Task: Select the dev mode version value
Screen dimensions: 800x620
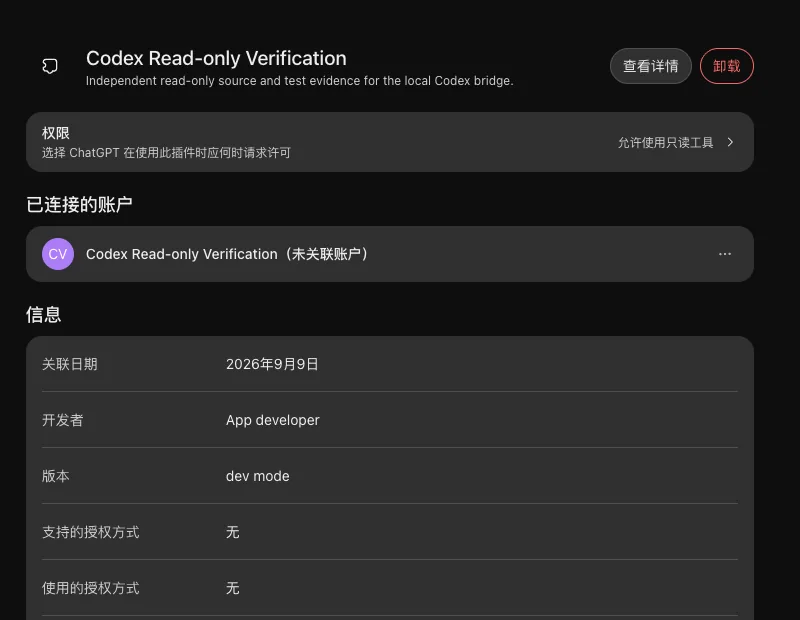Action: pos(258,476)
